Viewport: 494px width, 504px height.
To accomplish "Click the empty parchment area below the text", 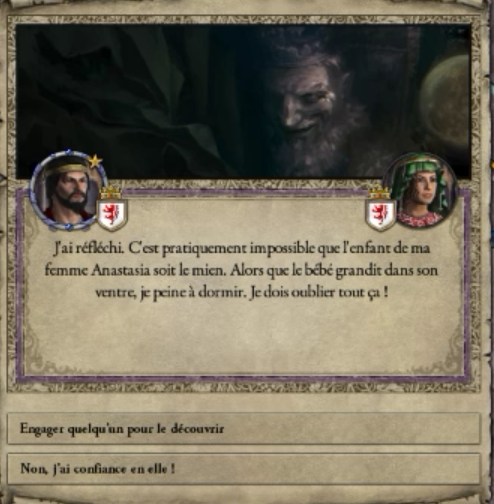I will [x=243, y=337].
